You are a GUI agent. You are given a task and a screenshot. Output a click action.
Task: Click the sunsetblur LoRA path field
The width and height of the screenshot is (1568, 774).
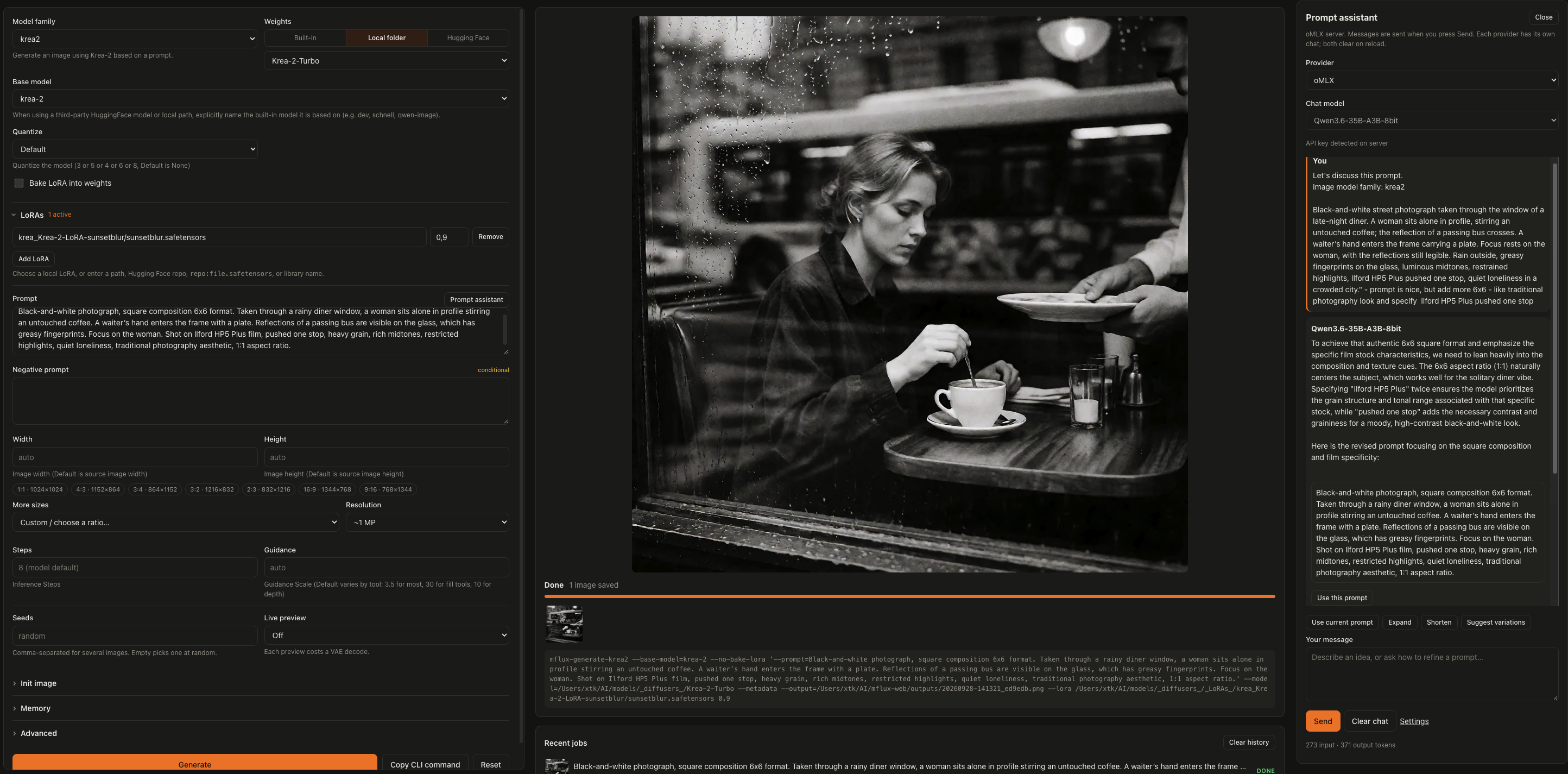pyautogui.click(x=219, y=237)
